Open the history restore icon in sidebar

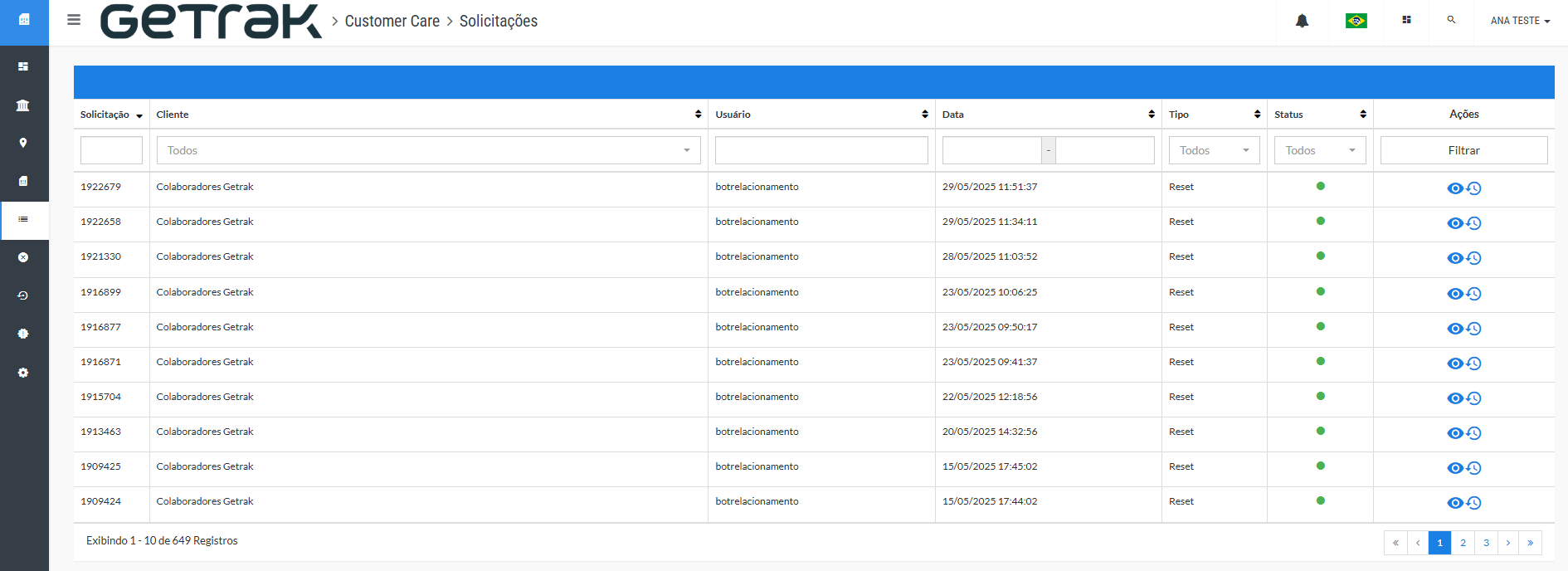(x=23, y=295)
